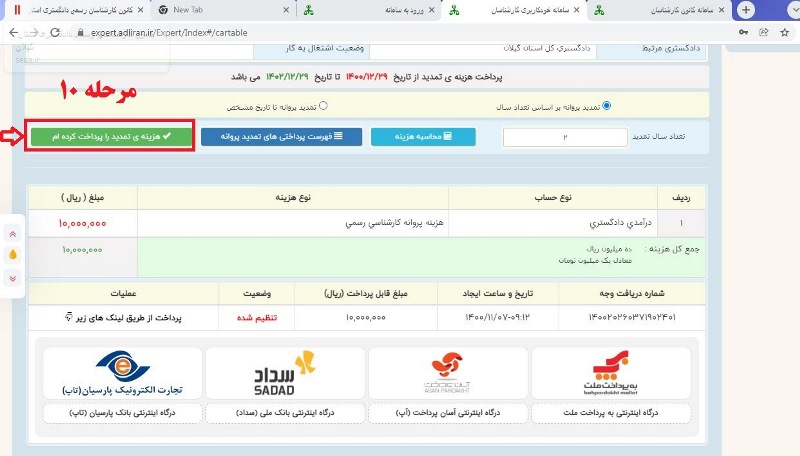Choose the Asan Pardakht payment logo
Viewport: 800px width, 456px height.
click(447, 373)
